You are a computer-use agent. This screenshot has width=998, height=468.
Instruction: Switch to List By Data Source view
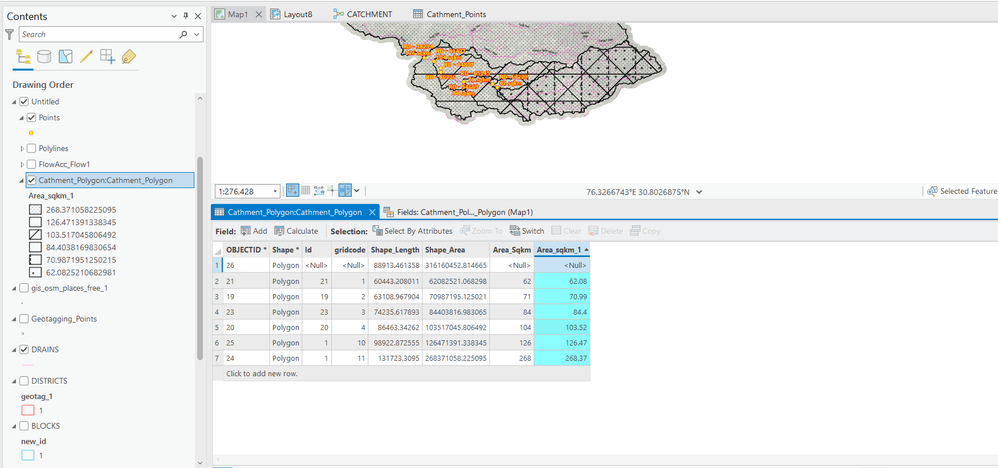(44, 57)
